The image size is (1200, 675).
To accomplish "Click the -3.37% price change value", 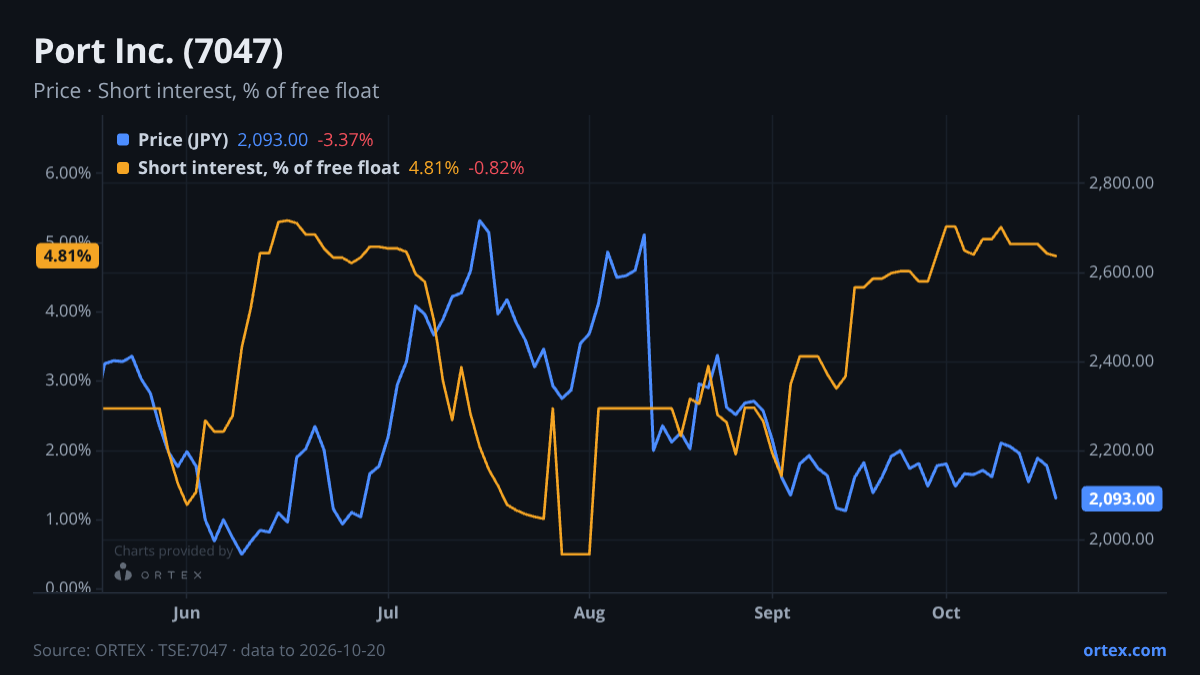I will 345,140.
